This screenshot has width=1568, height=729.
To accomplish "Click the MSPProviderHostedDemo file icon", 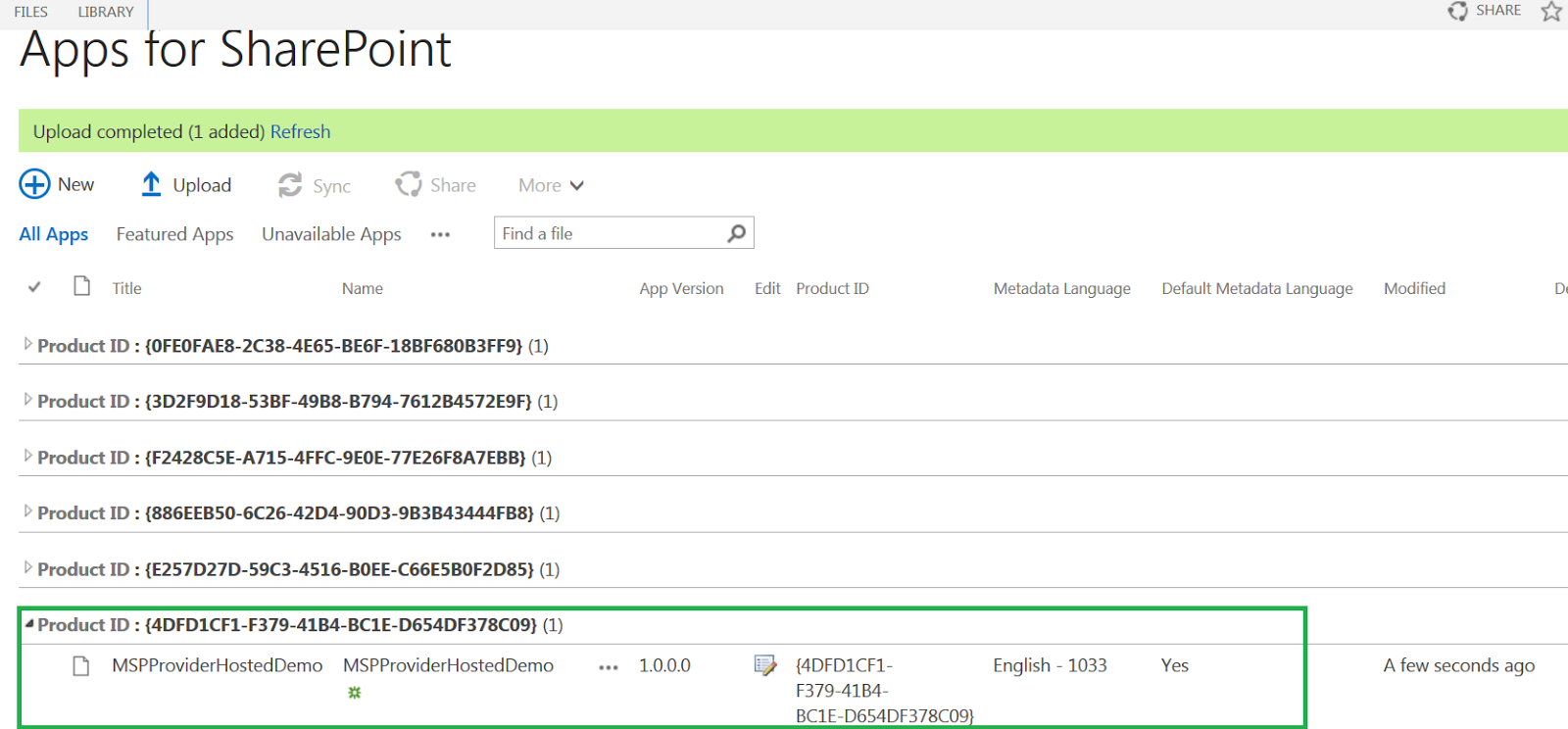I will tap(81, 666).
